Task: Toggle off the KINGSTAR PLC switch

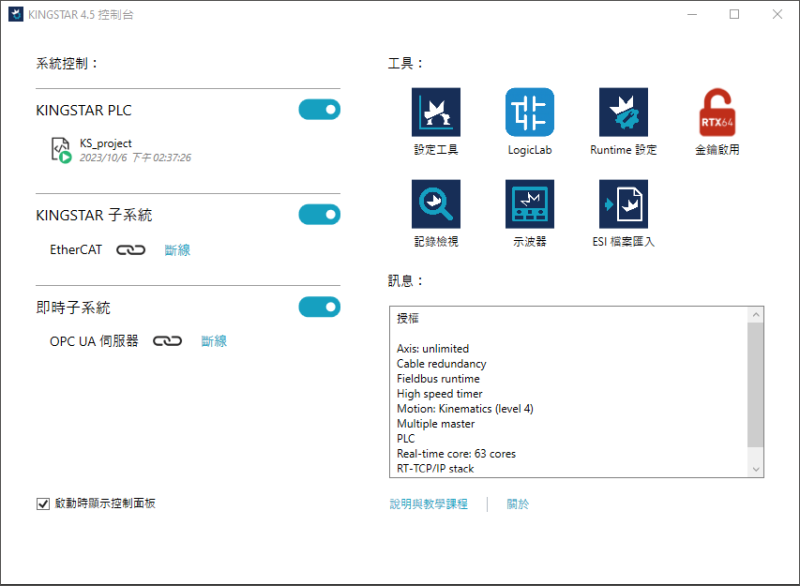Action: point(319,110)
